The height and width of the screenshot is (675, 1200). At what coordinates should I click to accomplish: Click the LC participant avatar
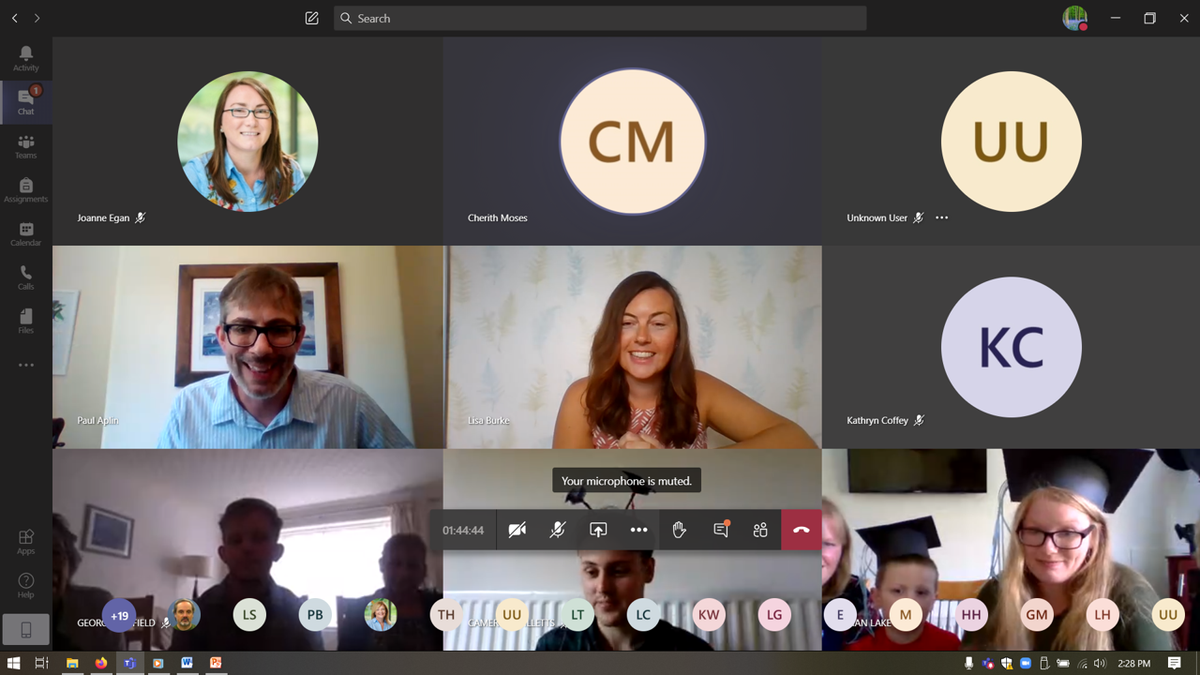click(x=643, y=615)
